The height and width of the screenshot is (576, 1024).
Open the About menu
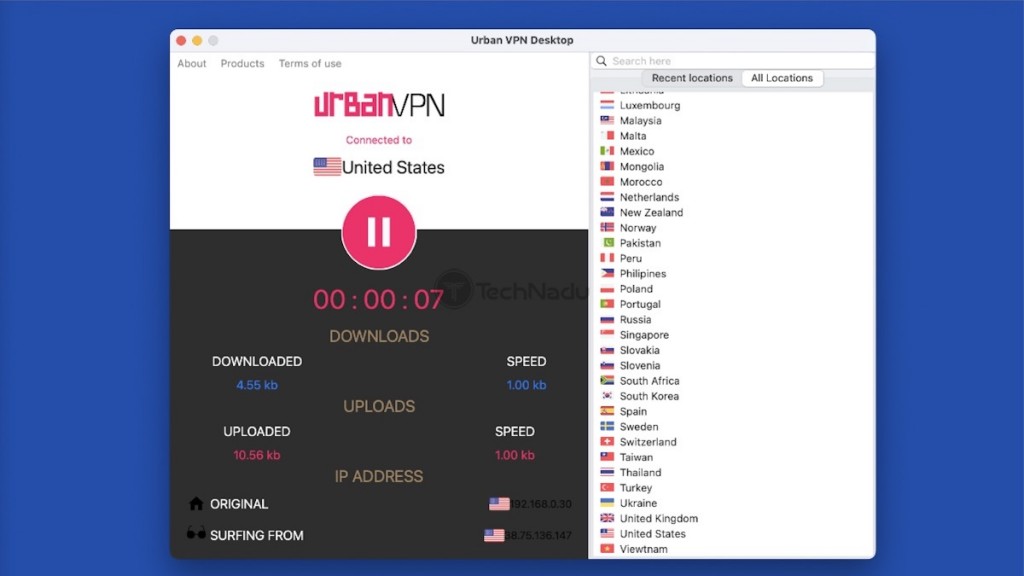(191, 63)
